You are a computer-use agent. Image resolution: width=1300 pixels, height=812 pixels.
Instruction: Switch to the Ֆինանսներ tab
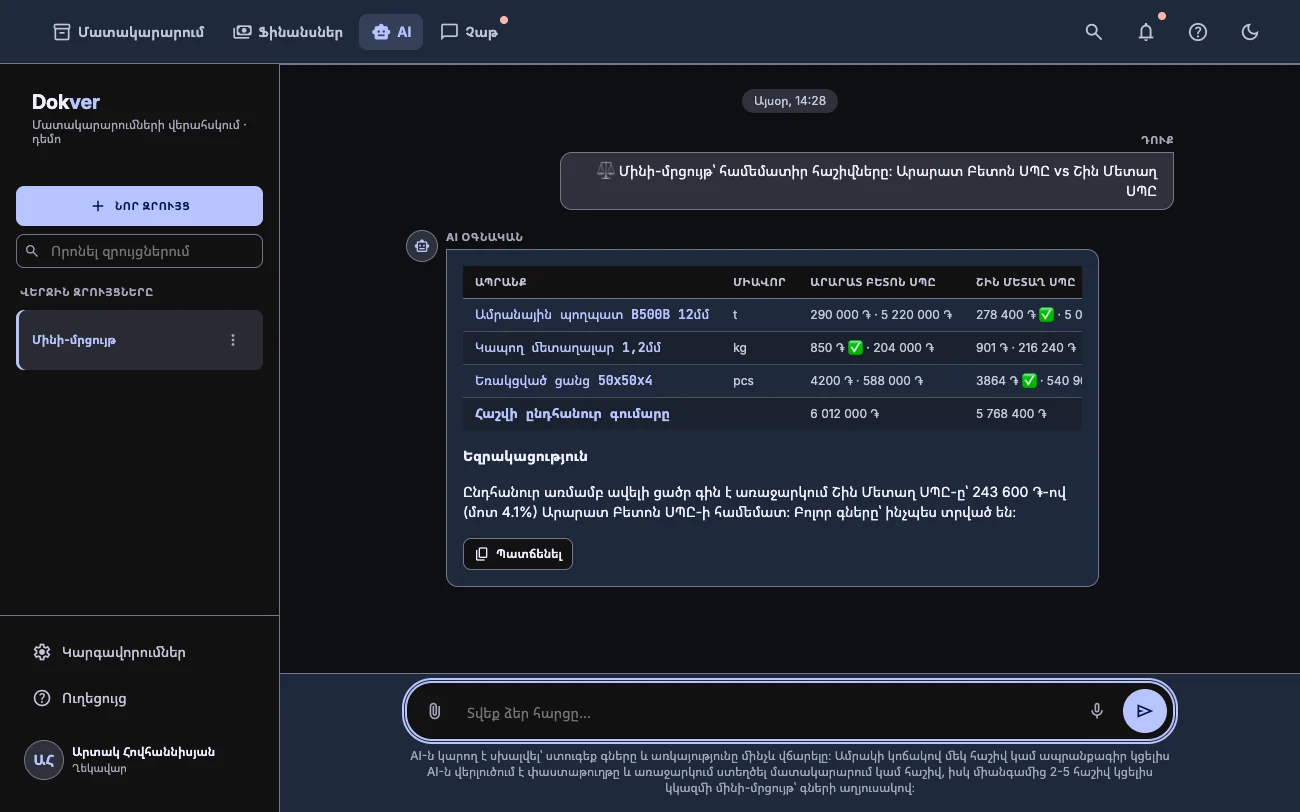(x=287, y=32)
